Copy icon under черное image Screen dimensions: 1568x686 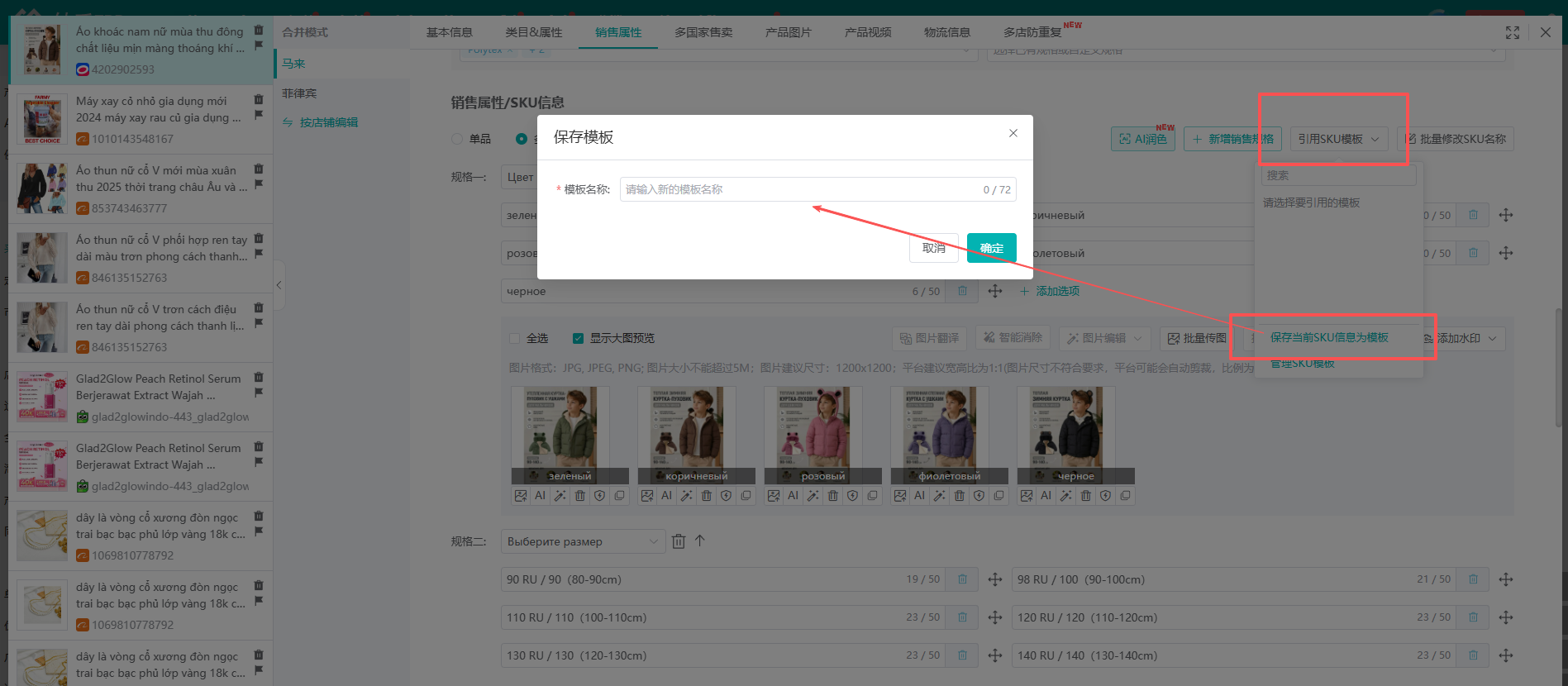1126,496
